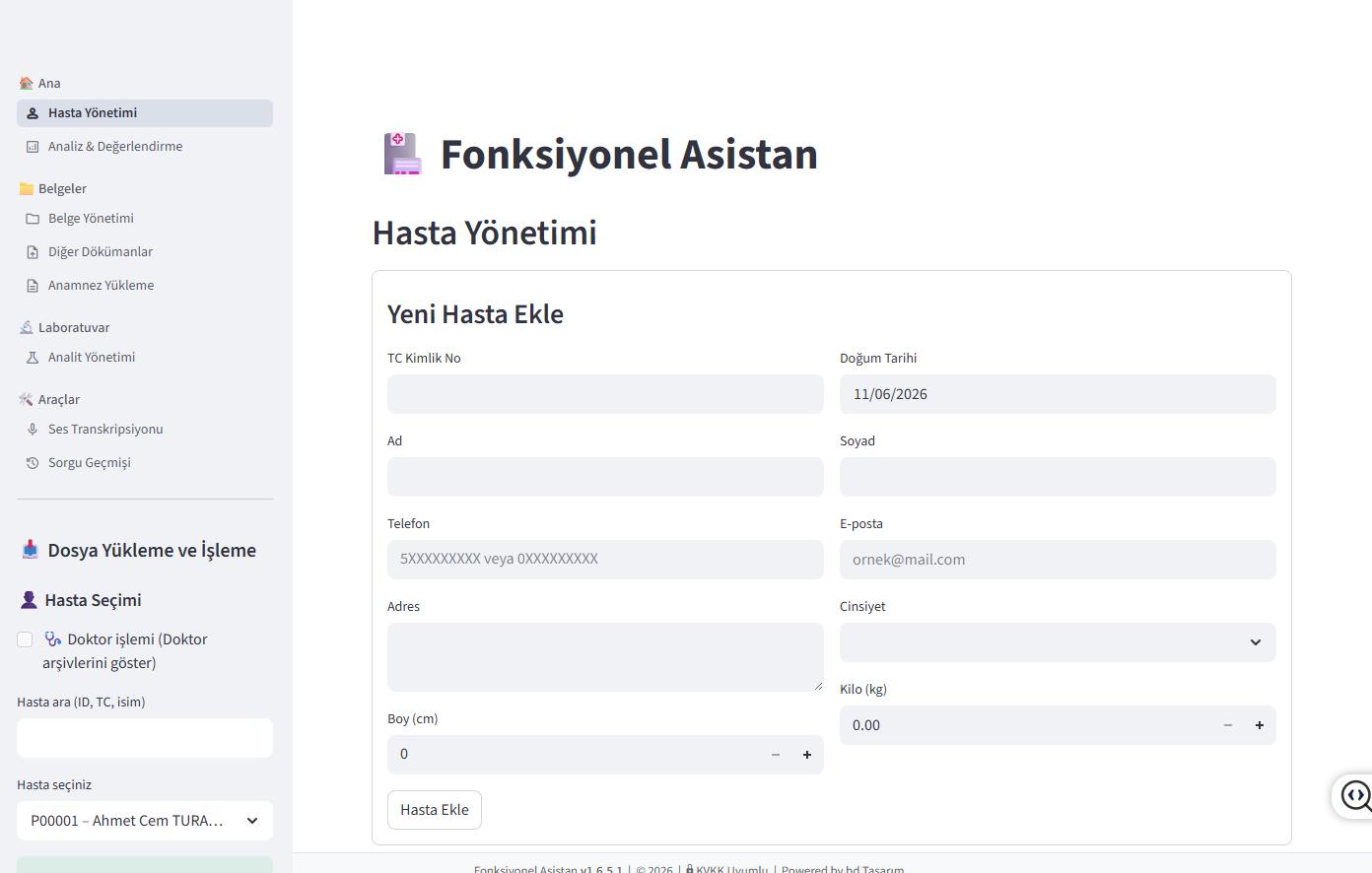Decrease Kilo (kg) with minus button

[x=1228, y=725]
